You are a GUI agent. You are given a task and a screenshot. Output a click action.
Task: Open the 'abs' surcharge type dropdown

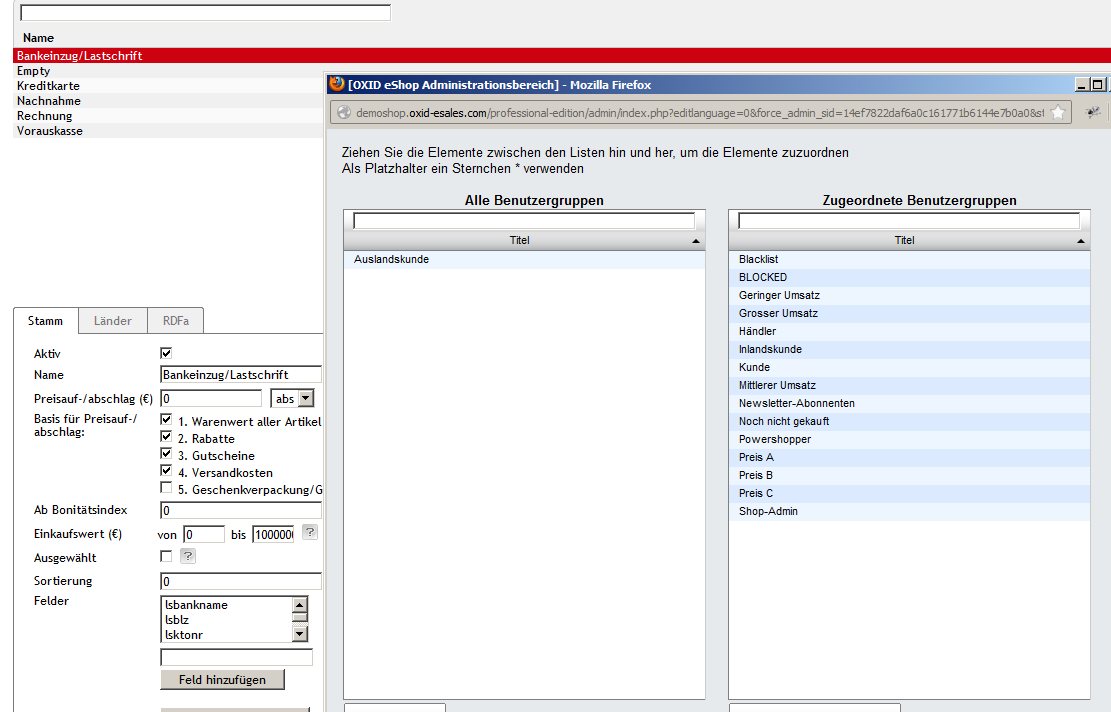[305, 398]
